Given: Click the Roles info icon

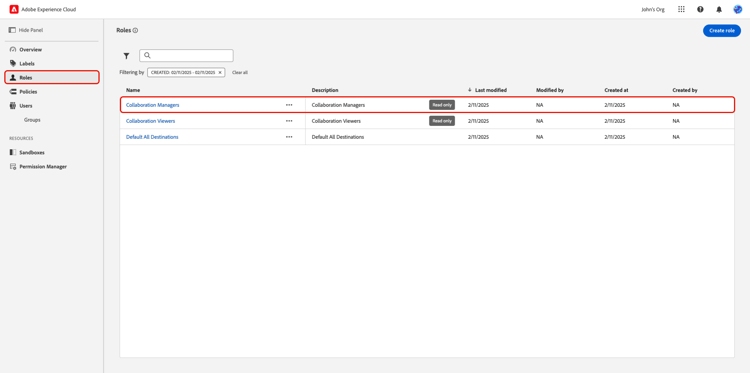Looking at the screenshot, I should (135, 31).
